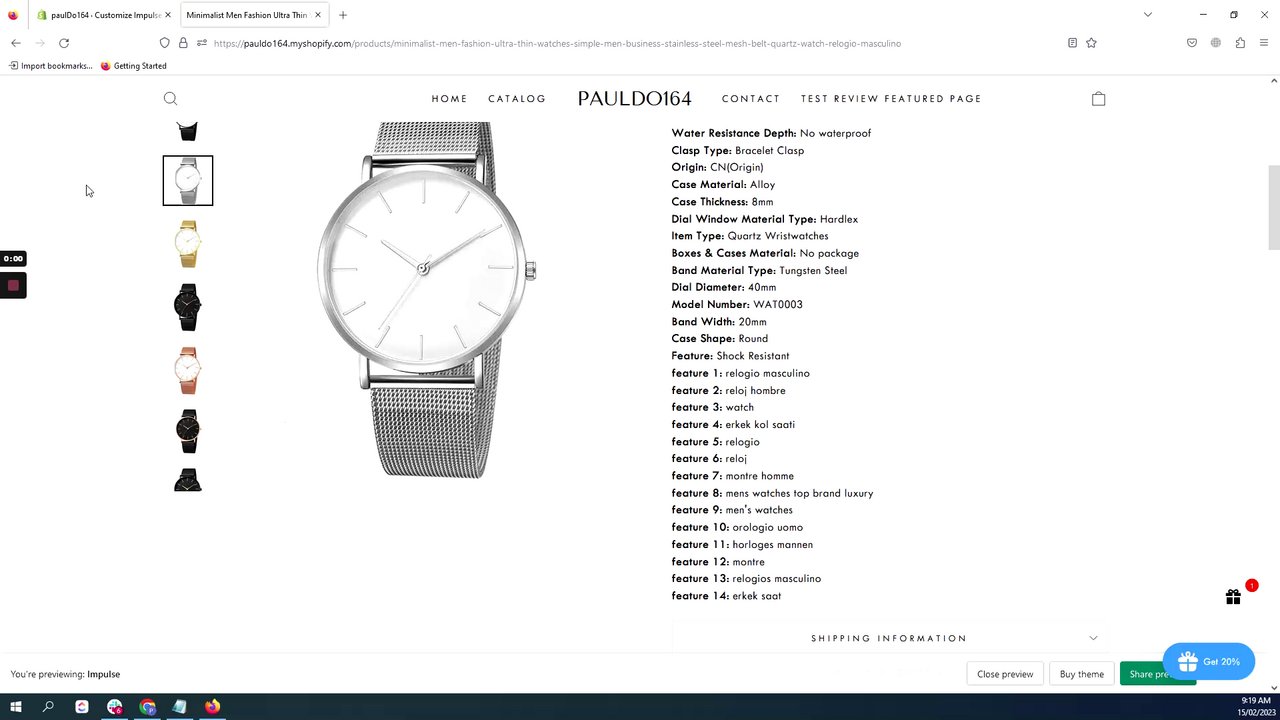The image size is (1280, 720).
Task: Bookmark this page with the star icon
Action: click(x=1091, y=43)
